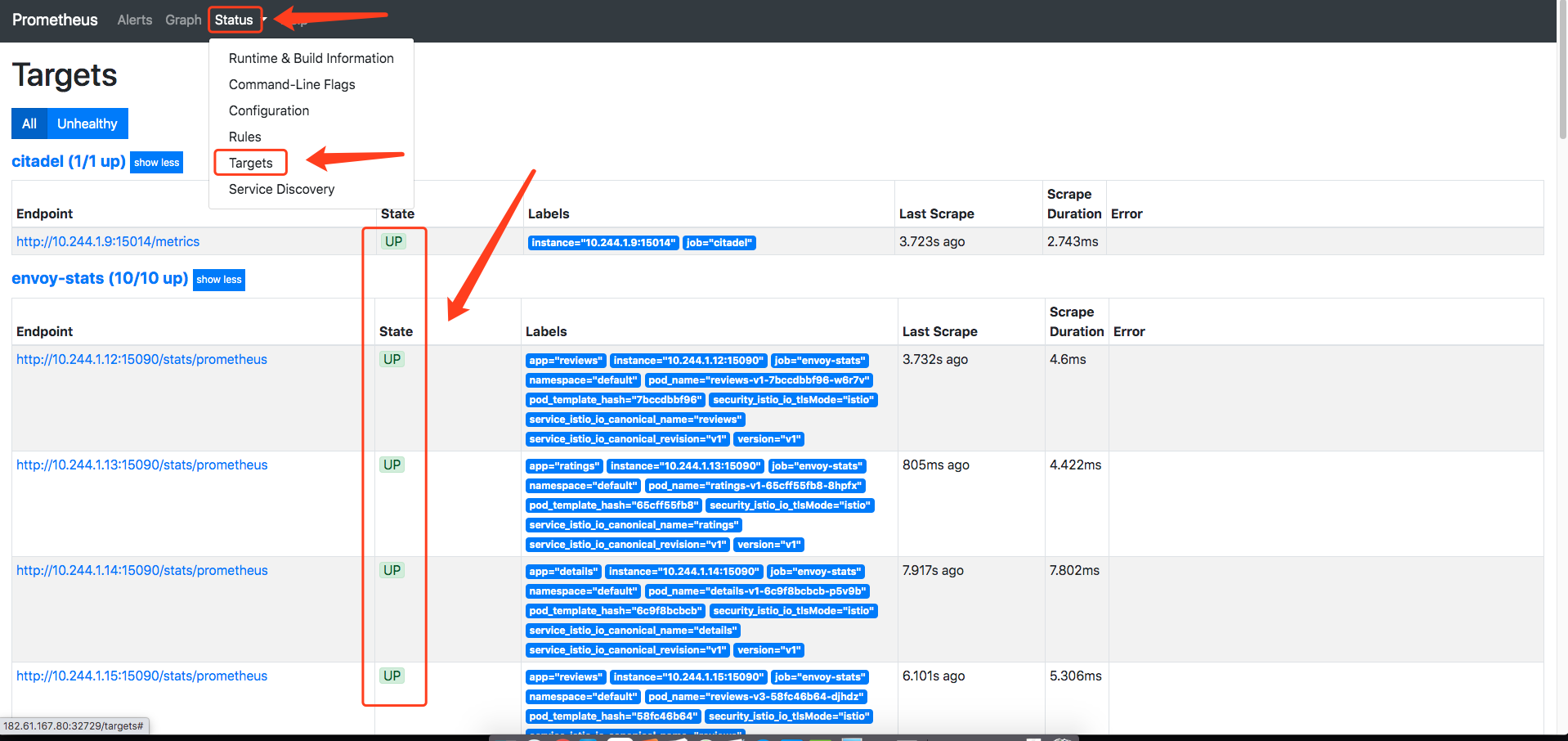Open the Status dropdown in navbar

[235, 20]
